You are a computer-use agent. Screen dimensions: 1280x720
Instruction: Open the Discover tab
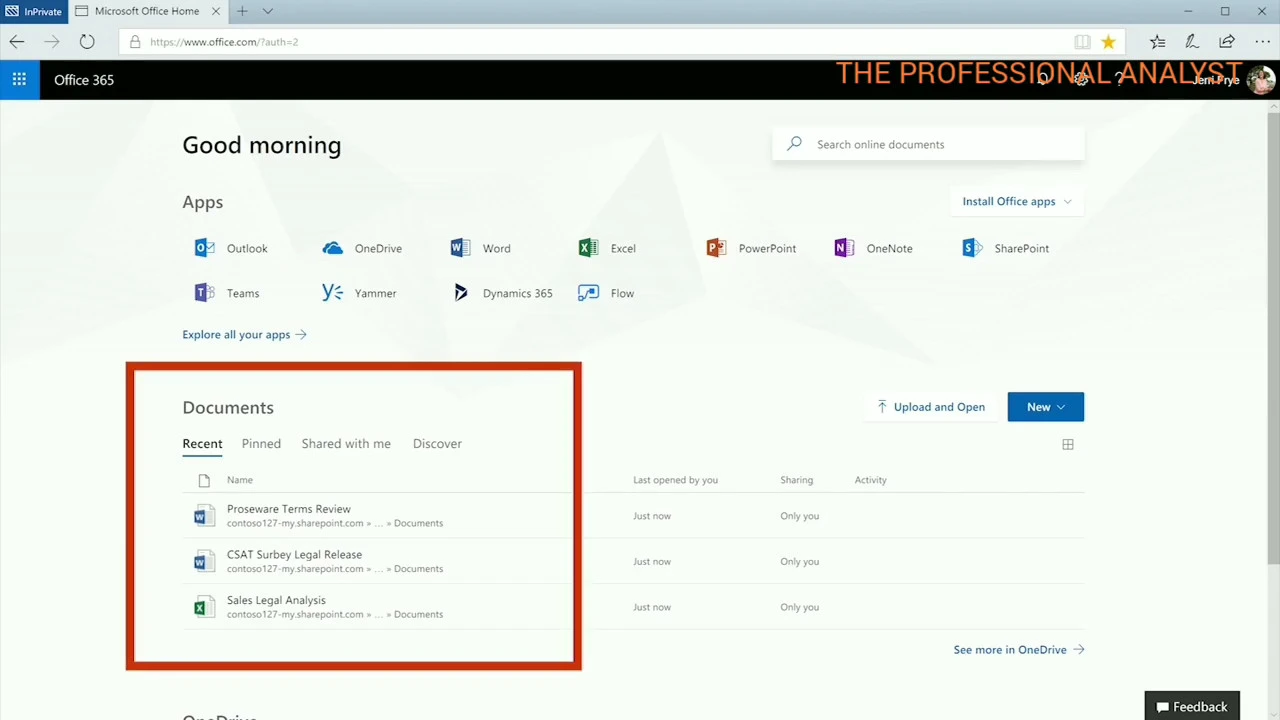click(437, 444)
